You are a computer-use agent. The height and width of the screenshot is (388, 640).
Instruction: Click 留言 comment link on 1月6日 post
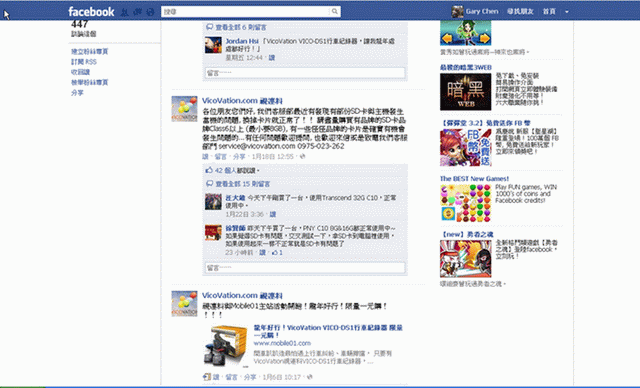231,377
